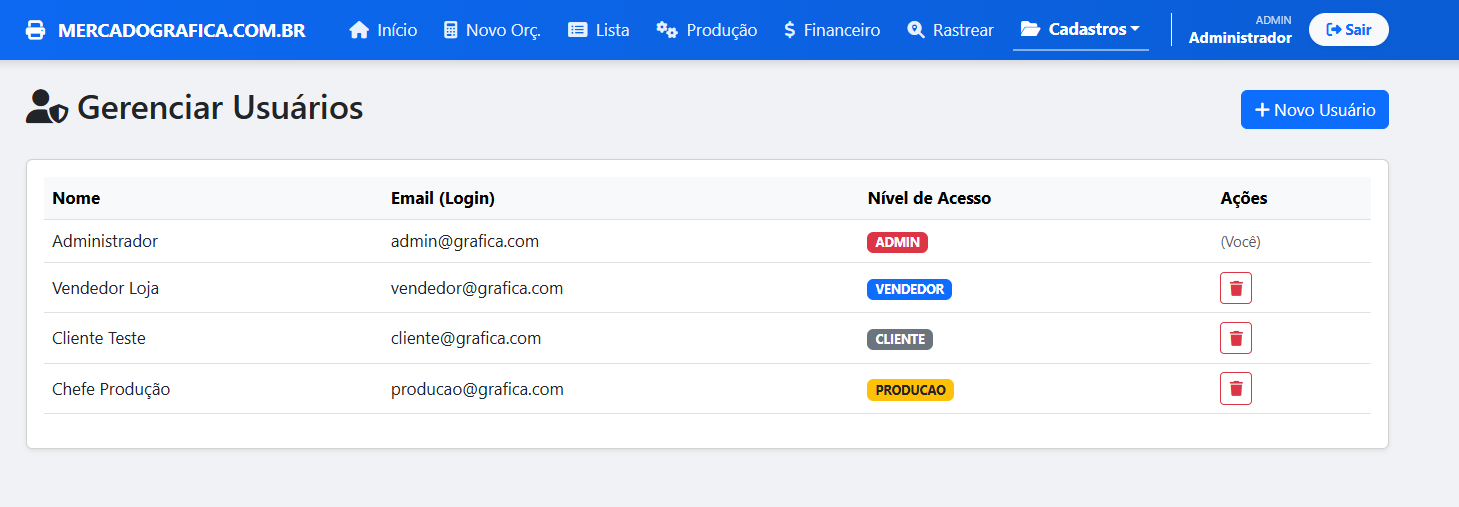The image size is (1459, 507).
Task: Click the calculator icon for Novo Orç.
Action: (x=451, y=30)
